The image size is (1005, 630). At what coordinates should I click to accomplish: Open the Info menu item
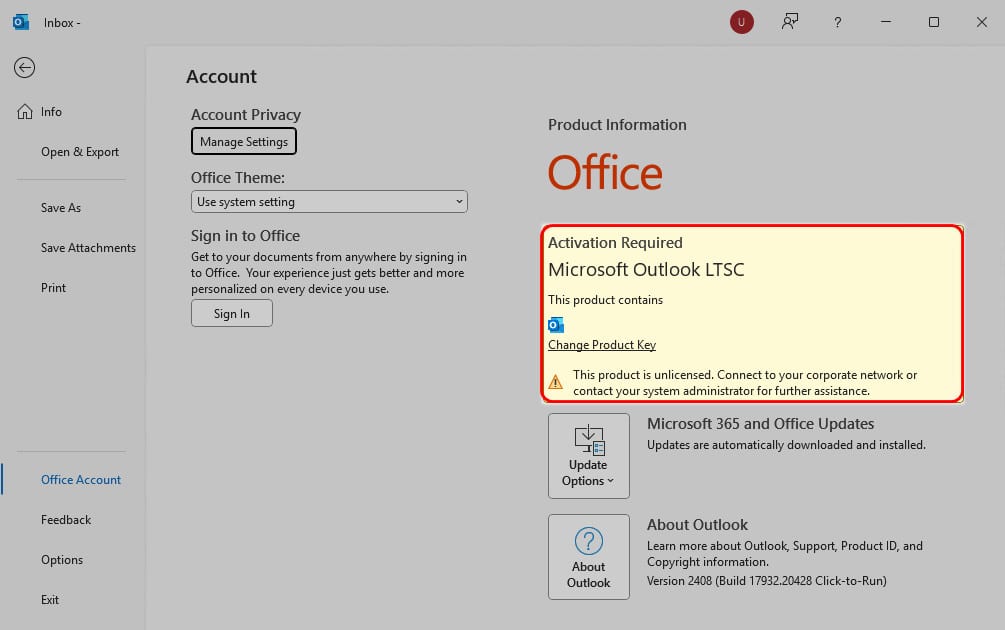click(x=51, y=112)
